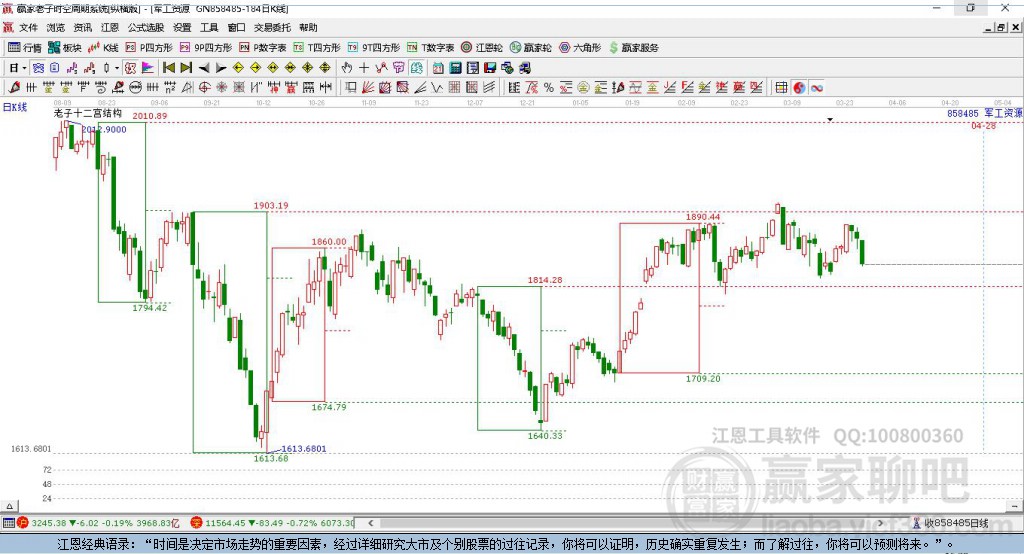Select the circled target crosshair tool
The image size is (1024, 554).
pos(204,88)
